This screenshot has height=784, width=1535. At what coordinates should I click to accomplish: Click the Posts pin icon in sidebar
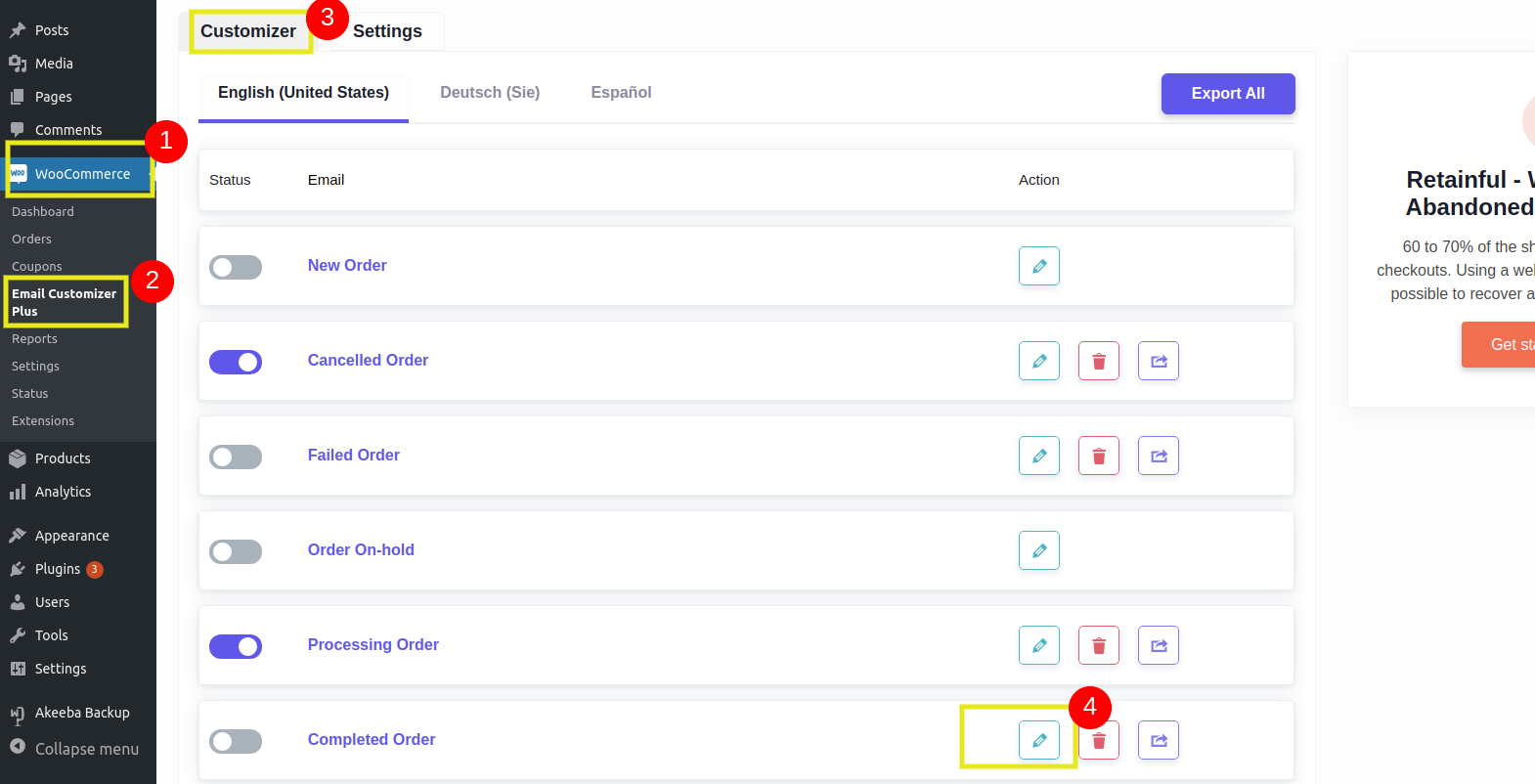[x=18, y=30]
